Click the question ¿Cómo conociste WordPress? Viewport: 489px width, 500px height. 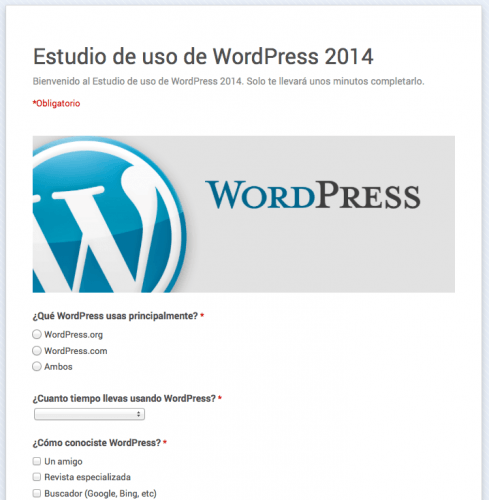tap(97, 443)
